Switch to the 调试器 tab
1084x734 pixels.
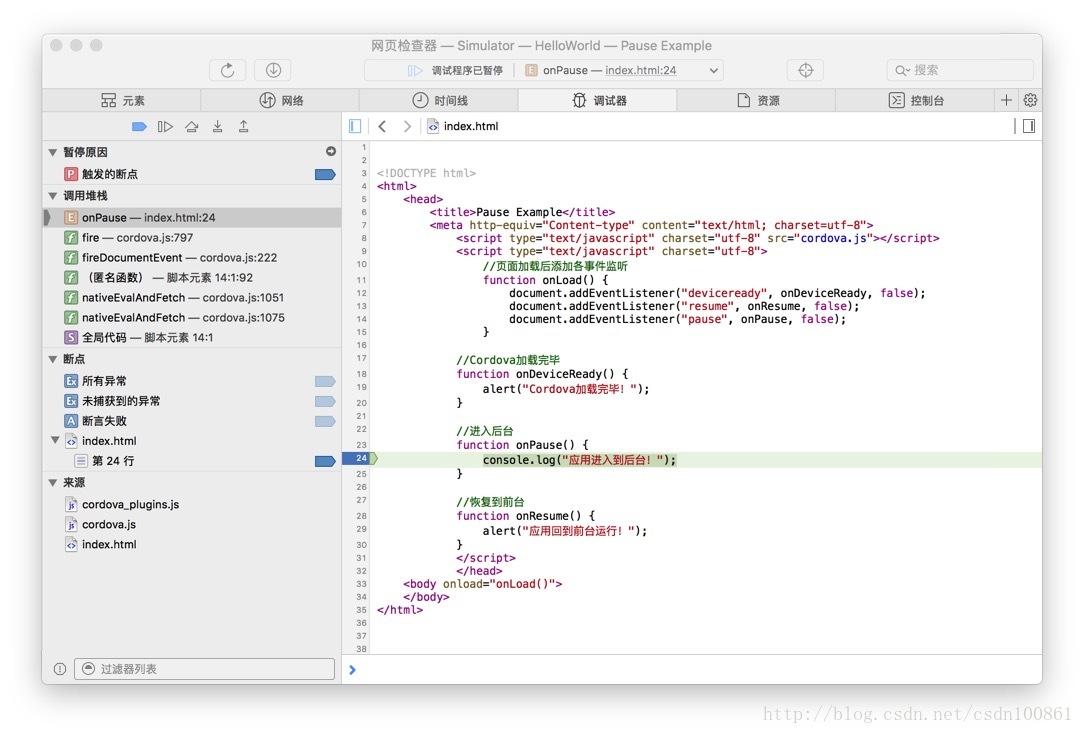(599, 100)
